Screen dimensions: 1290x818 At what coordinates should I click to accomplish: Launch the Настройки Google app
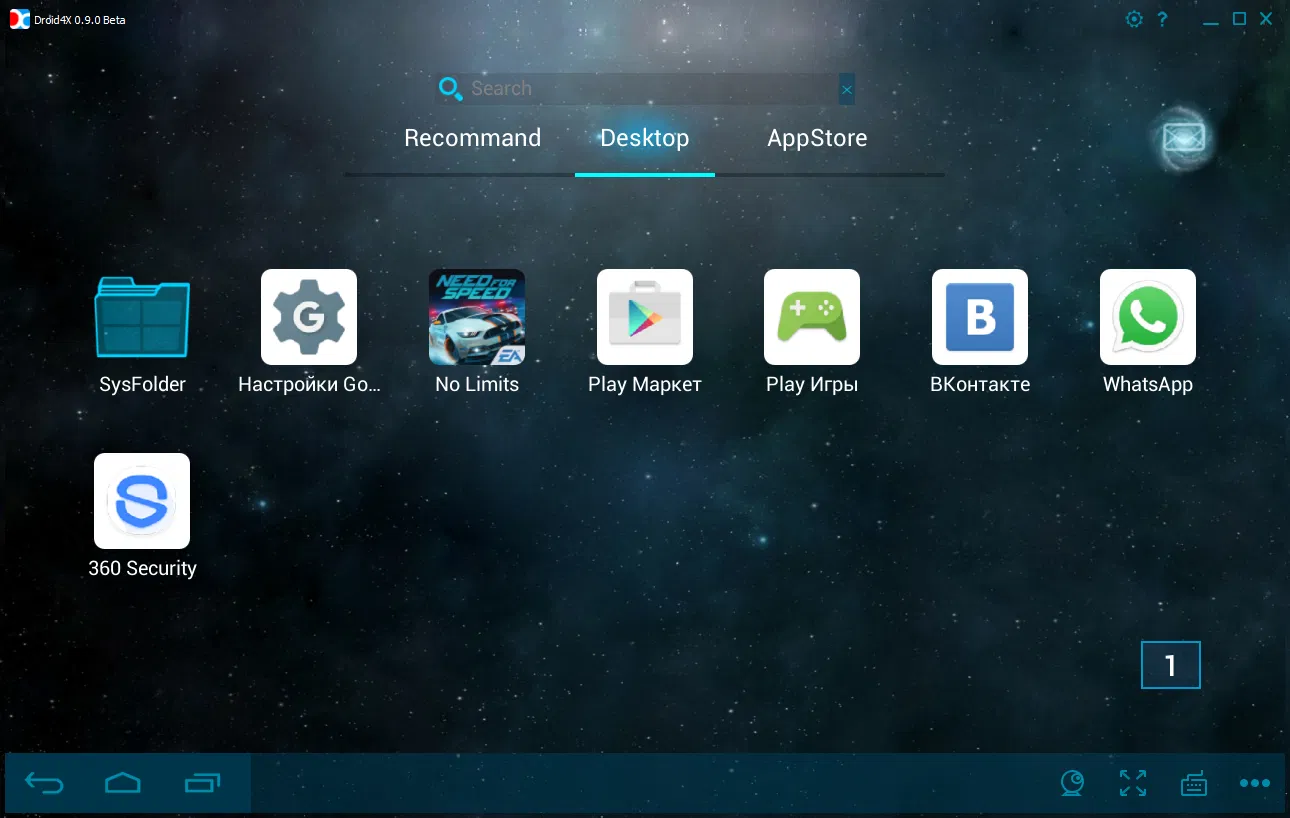[309, 317]
